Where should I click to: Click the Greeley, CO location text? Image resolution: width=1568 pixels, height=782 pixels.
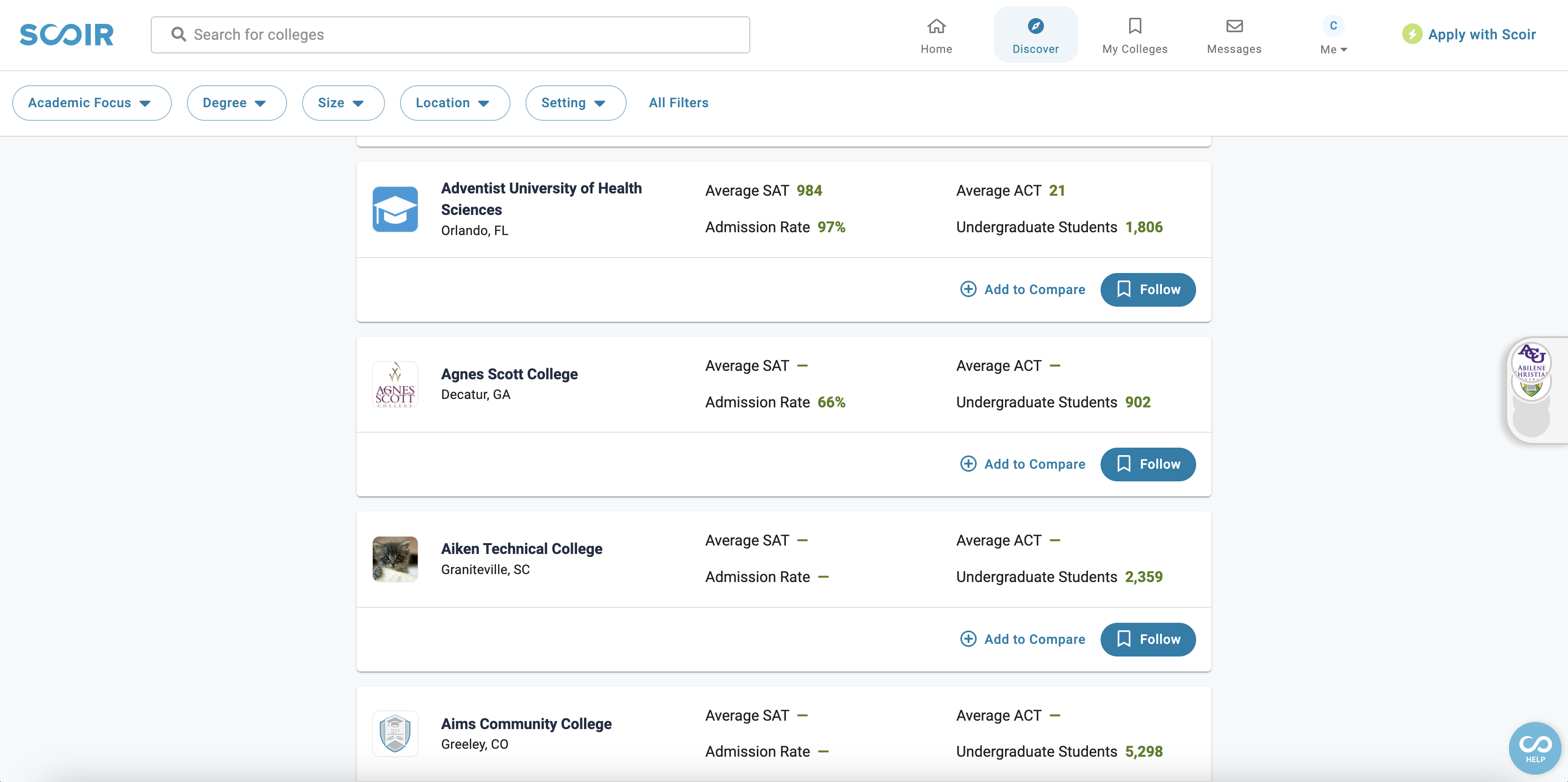pyautogui.click(x=474, y=744)
